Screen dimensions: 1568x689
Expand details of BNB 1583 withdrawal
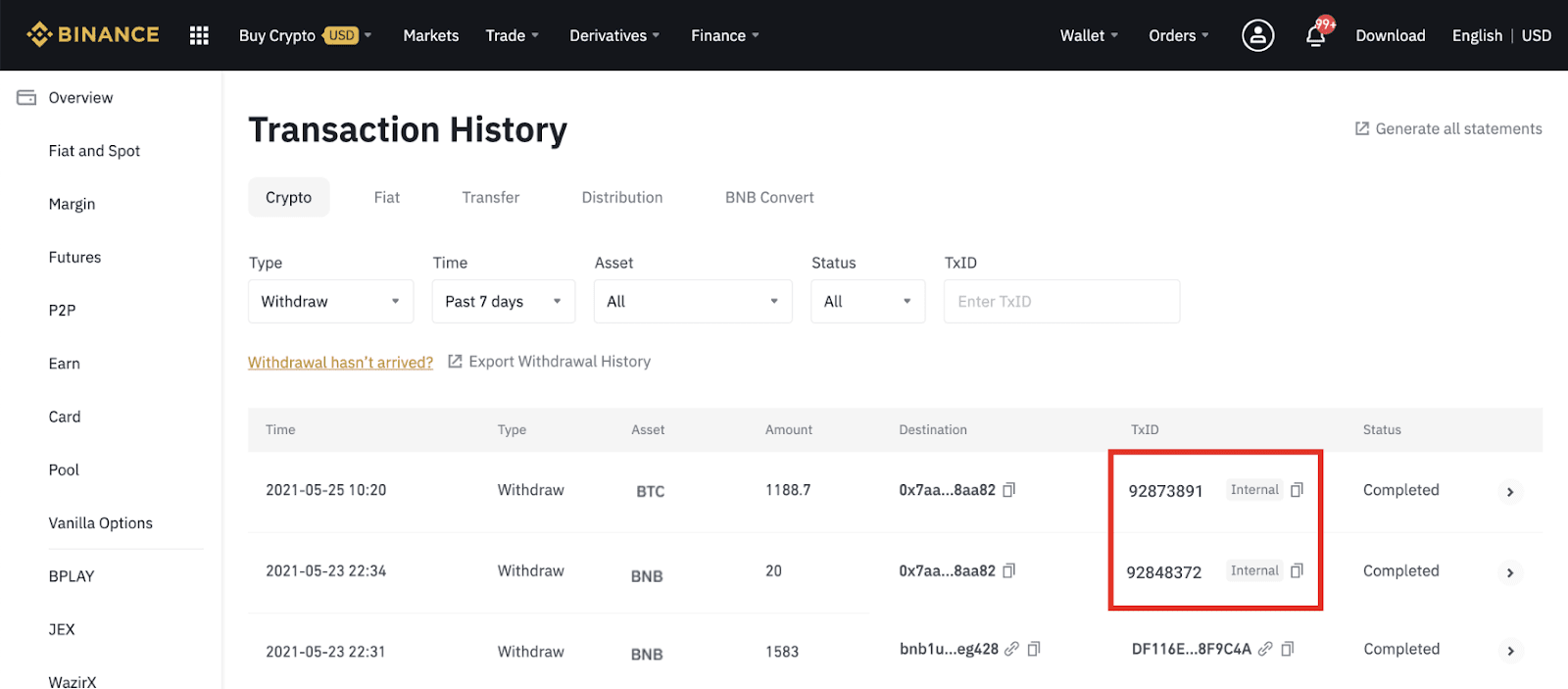click(x=1510, y=651)
